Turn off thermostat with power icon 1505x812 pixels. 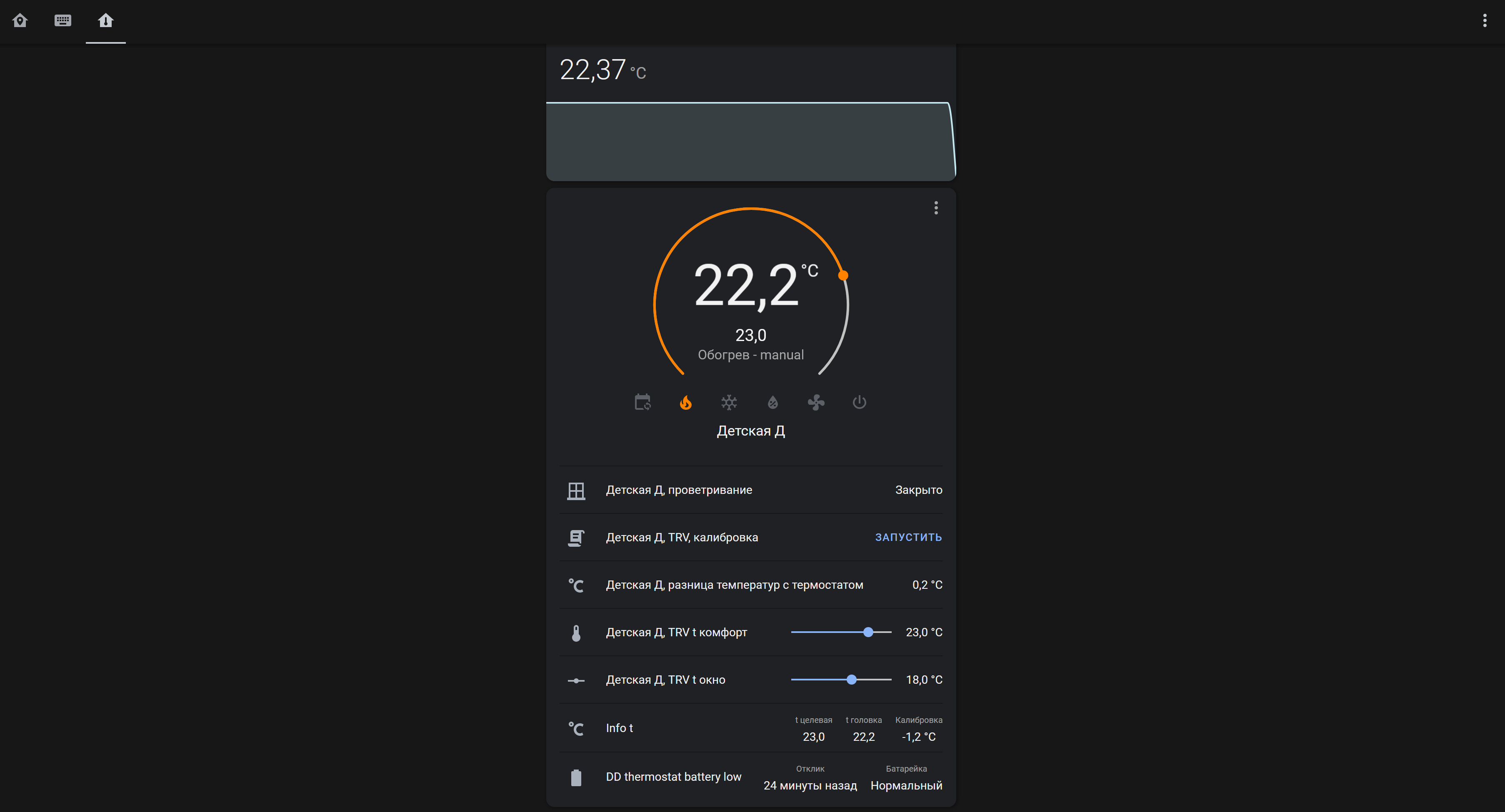(859, 402)
